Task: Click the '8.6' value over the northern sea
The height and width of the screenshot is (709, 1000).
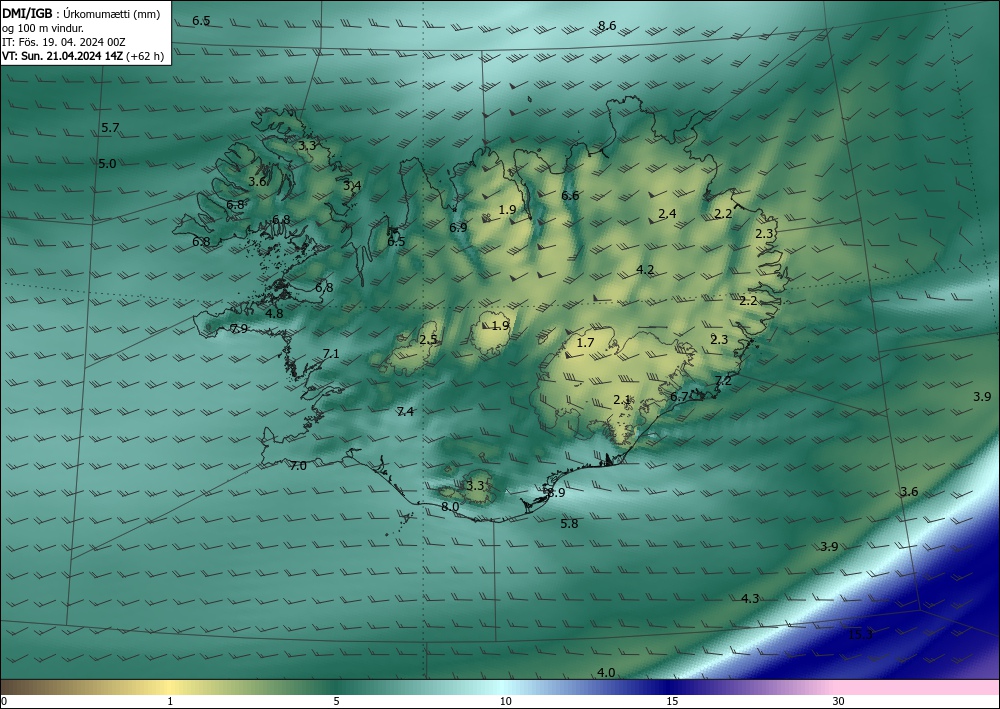Action: click(607, 26)
